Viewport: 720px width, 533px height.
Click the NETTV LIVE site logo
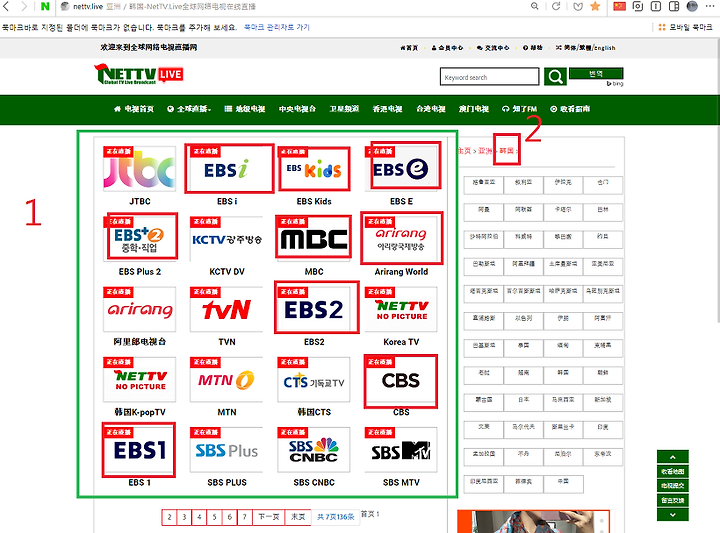pos(139,74)
